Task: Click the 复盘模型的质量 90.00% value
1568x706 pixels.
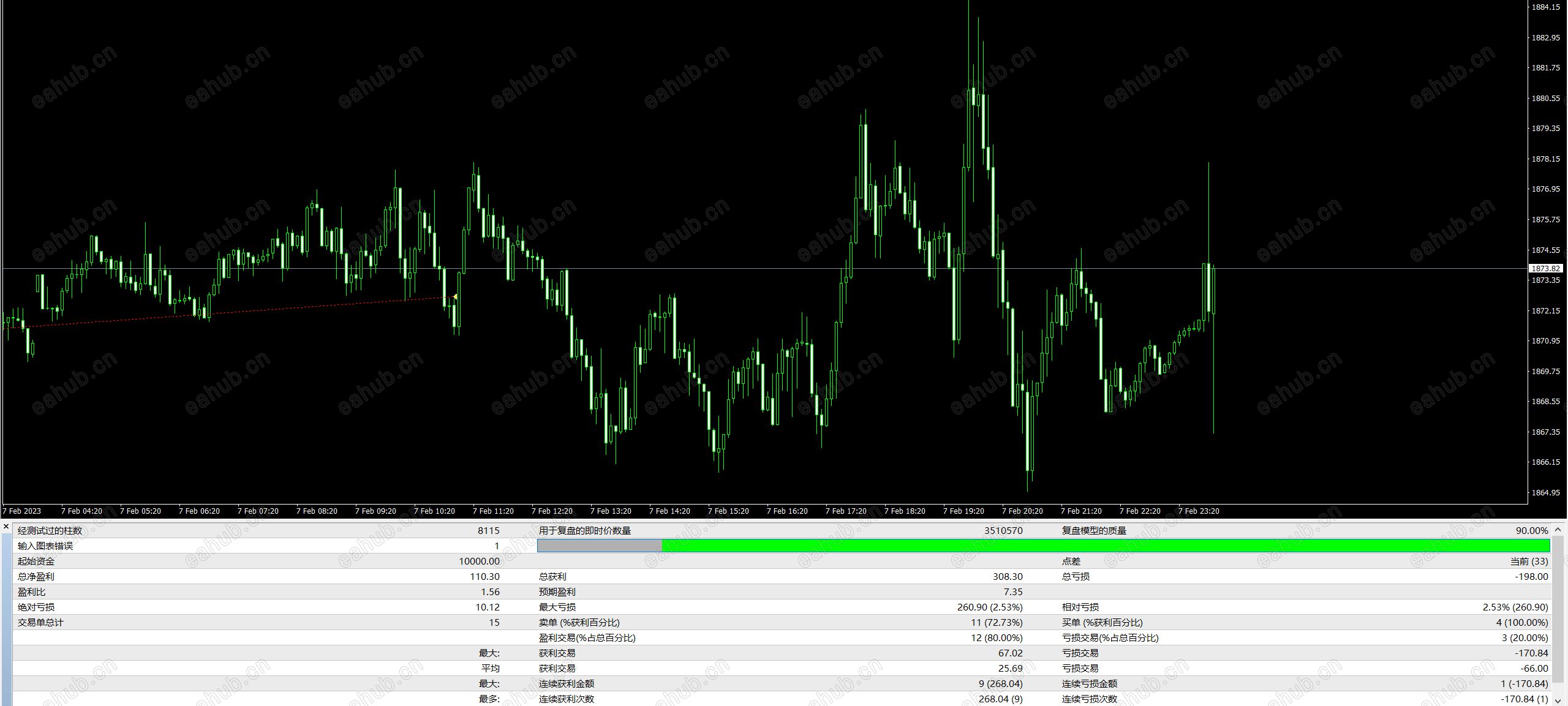Action: point(1531,531)
